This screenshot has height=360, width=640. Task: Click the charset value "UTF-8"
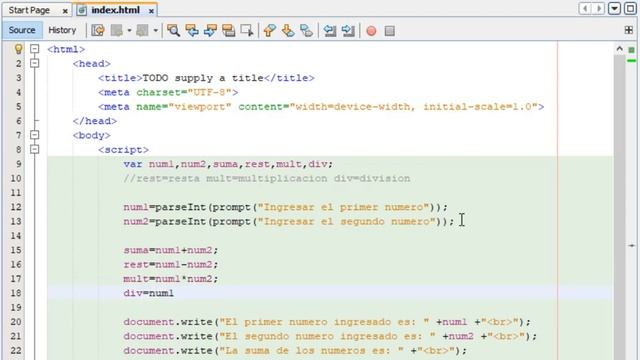[x=209, y=92]
